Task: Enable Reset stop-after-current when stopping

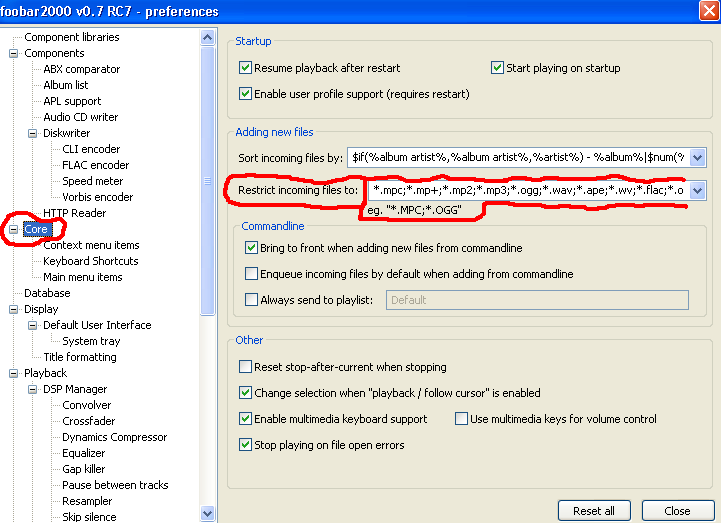Action: coord(246,367)
